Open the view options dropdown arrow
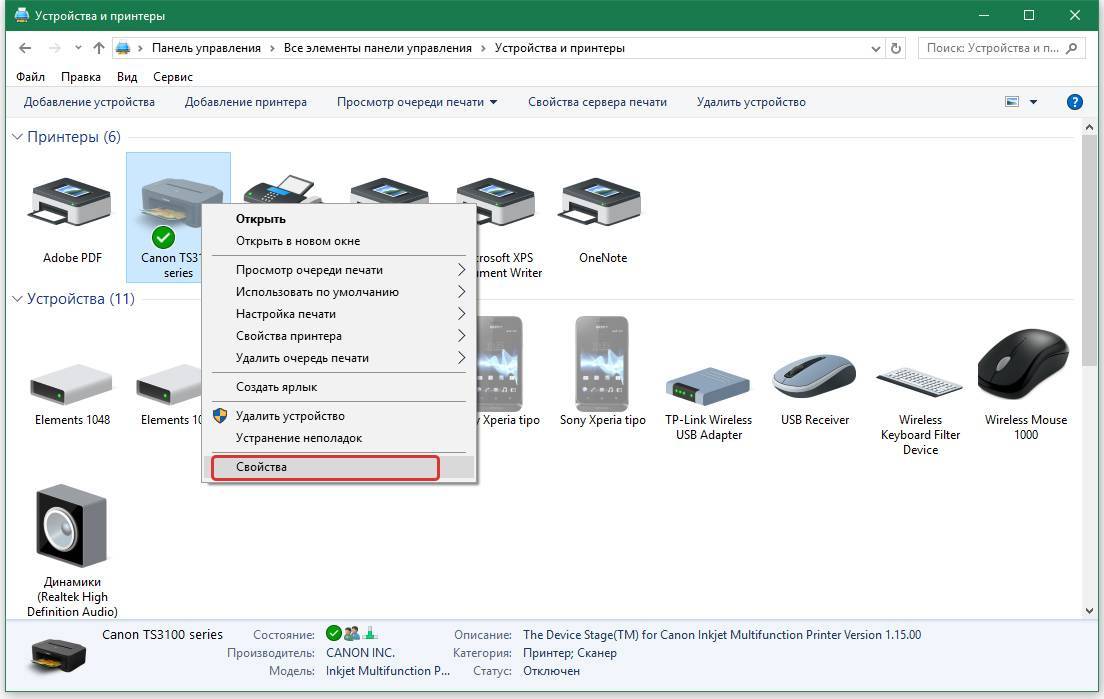The width and height of the screenshot is (1104, 699). [1033, 102]
